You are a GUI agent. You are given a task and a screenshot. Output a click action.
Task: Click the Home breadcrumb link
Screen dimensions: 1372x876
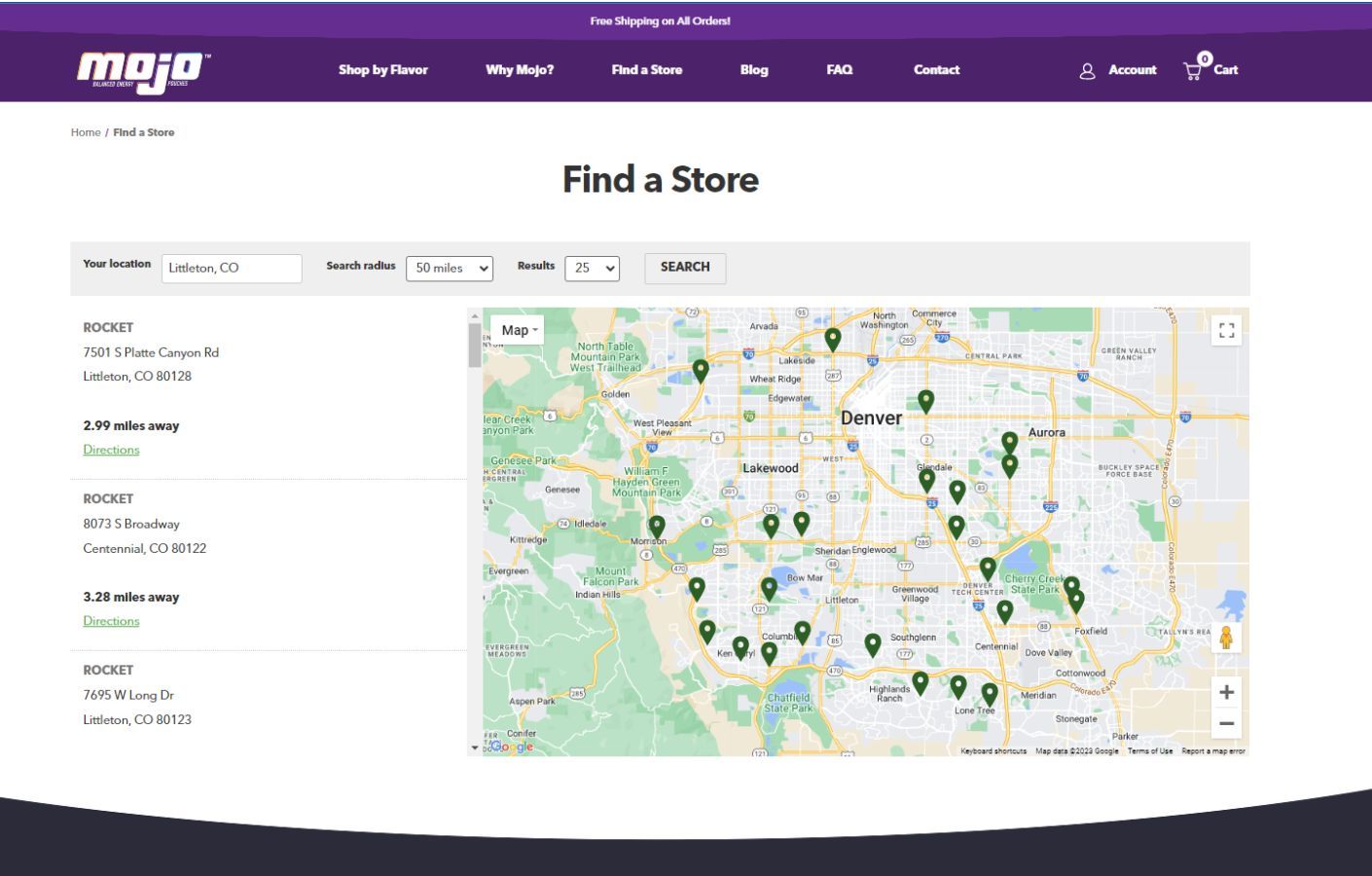(x=86, y=132)
